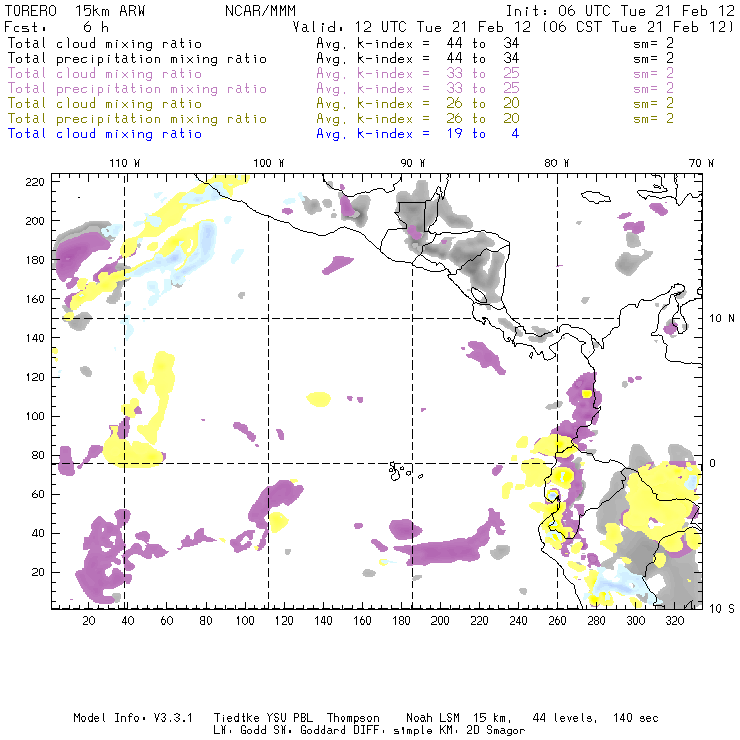Click black 'sm= 2' on the first legend row
The image size is (740, 740).
tap(653, 44)
